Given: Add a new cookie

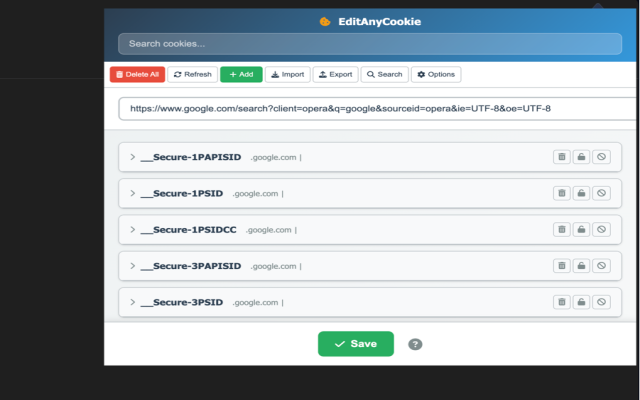Looking at the screenshot, I should click(241, 74).
